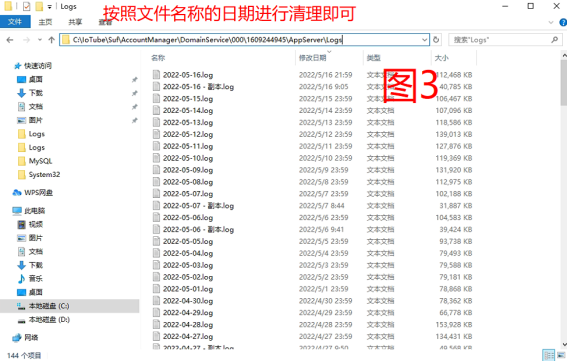This screenshot has height=361, width=567.
Task: Switch to large icons view layout icon
Action: (x=561, y=355)
